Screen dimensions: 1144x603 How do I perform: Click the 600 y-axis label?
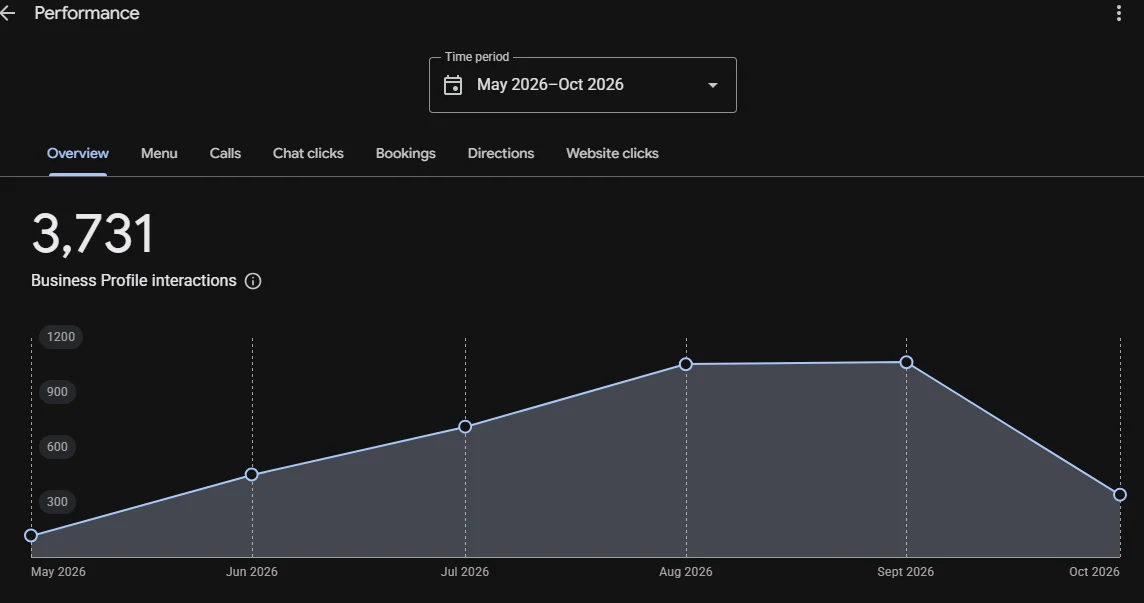(57, 447)
